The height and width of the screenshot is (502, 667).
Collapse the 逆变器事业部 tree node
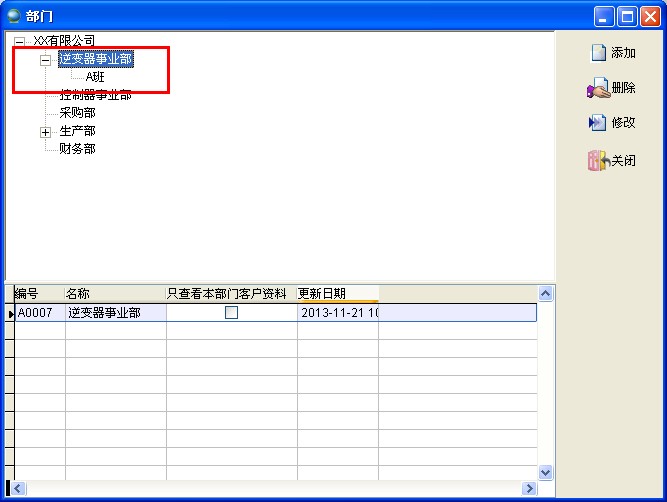pos(45,60)
